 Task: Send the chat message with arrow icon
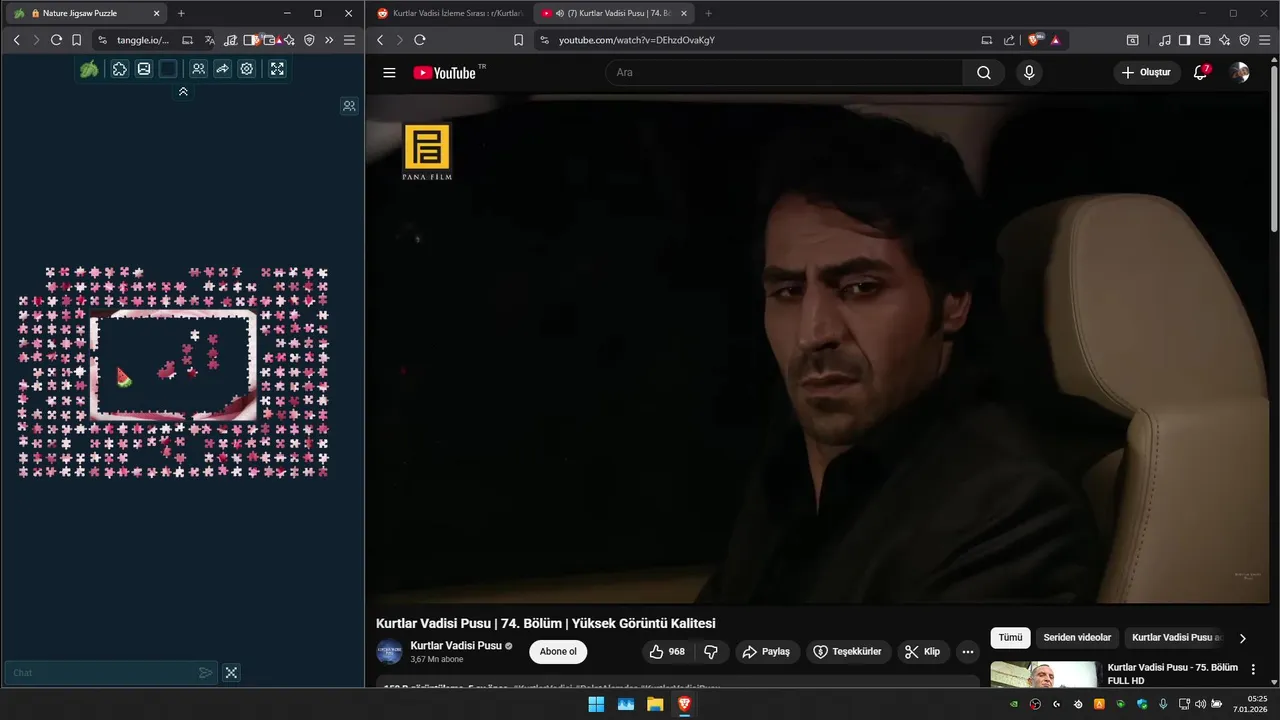(205, 673)
